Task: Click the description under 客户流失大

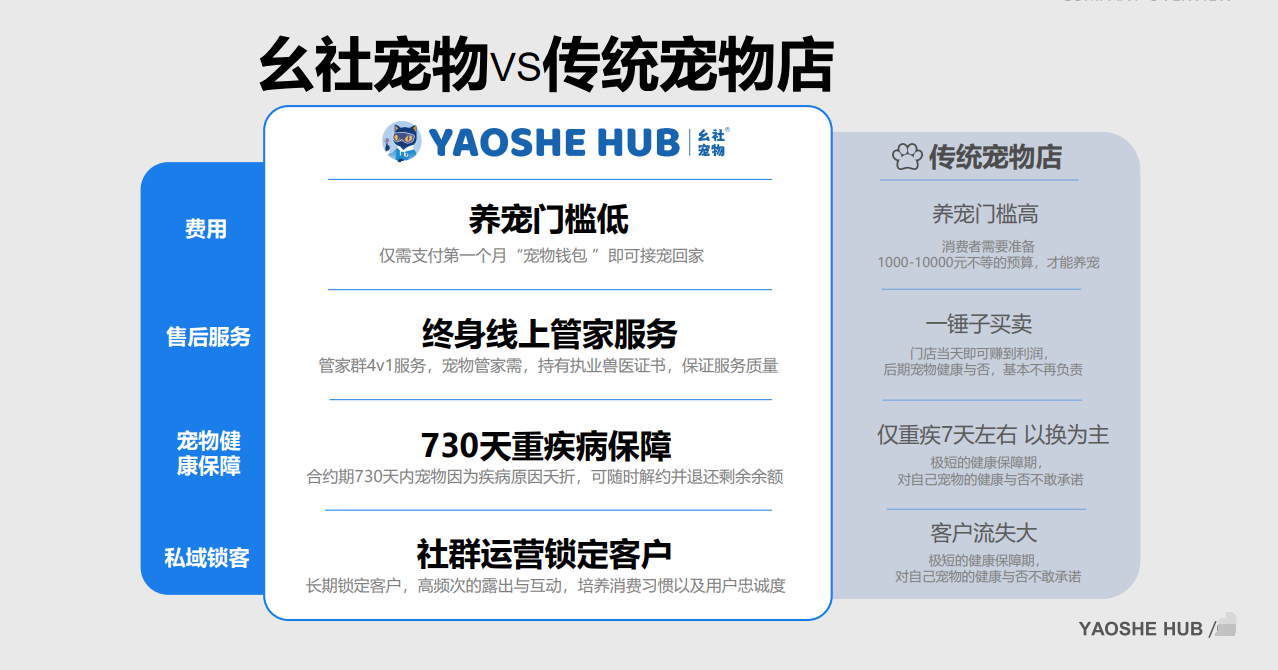Action: point(987,569)
